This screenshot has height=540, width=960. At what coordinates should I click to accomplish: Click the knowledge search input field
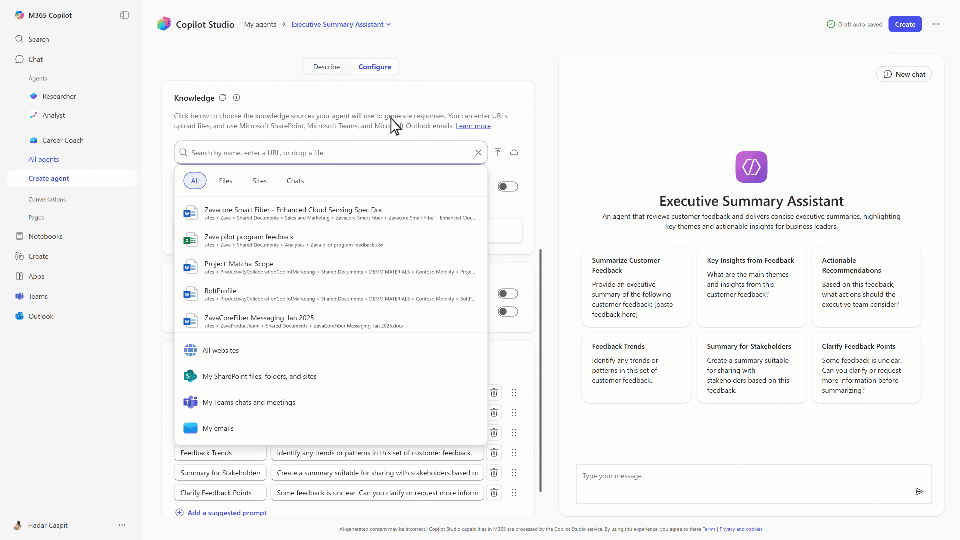(x=331, y=152)
